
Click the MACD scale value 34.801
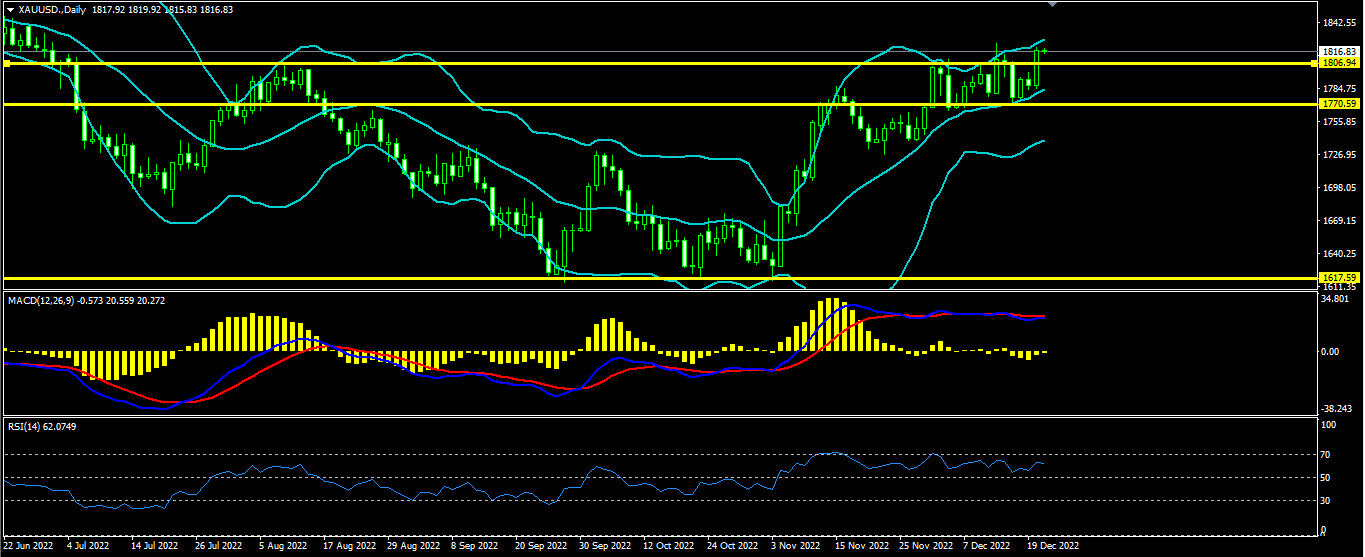pyautogui.click(x=1334, y=299)
